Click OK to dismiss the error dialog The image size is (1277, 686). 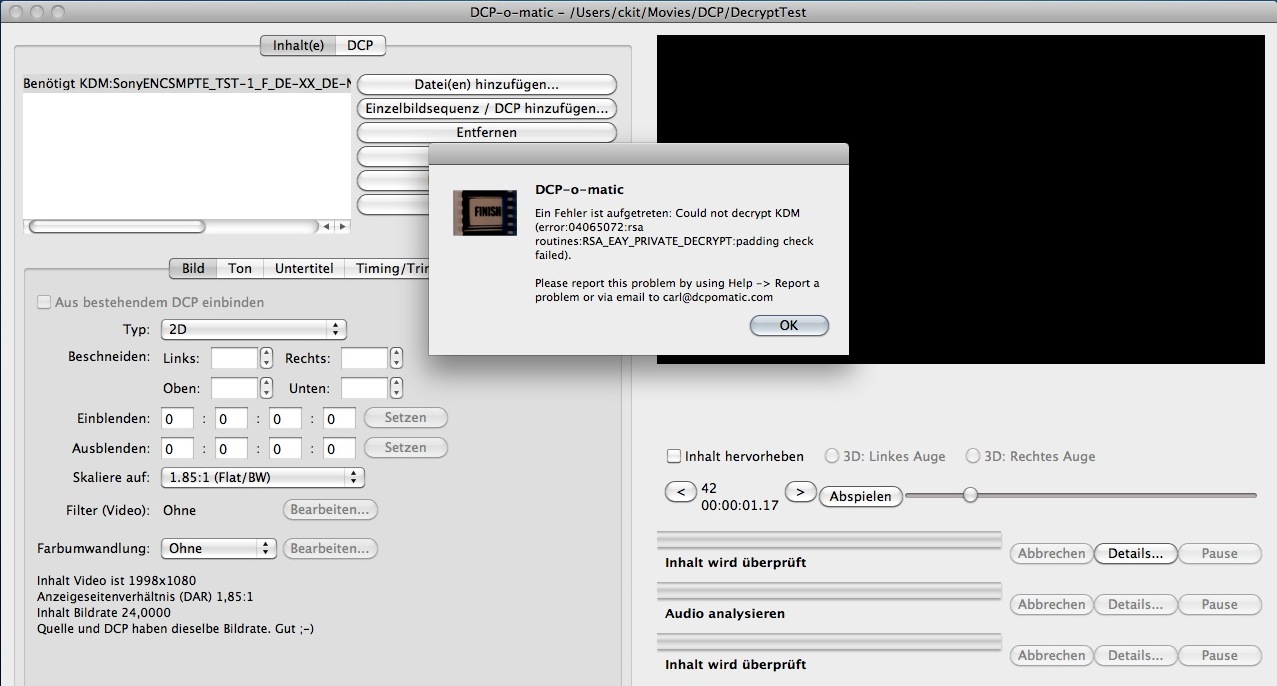click(789, 325)
